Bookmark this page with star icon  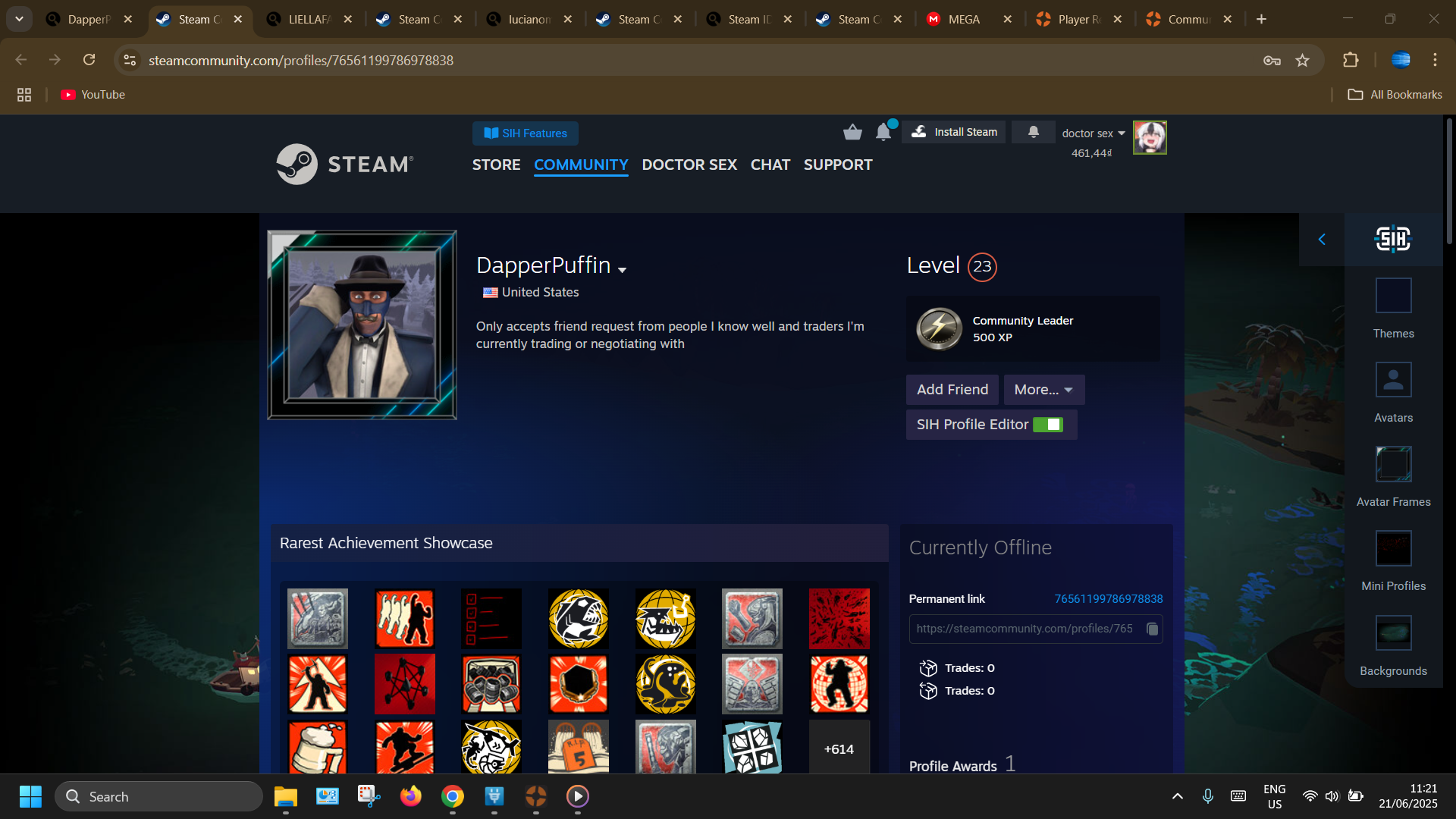click(x=1302, y=60)
